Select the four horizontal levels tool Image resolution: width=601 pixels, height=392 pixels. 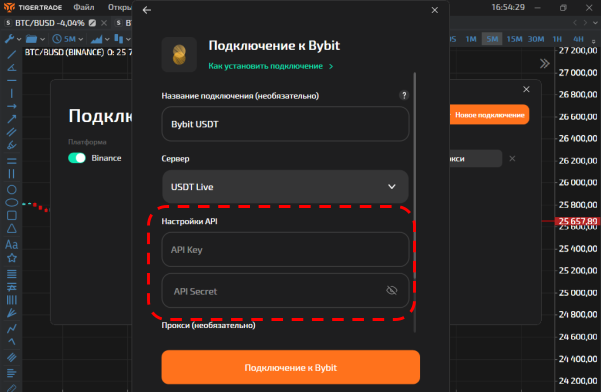click(11, 274)
